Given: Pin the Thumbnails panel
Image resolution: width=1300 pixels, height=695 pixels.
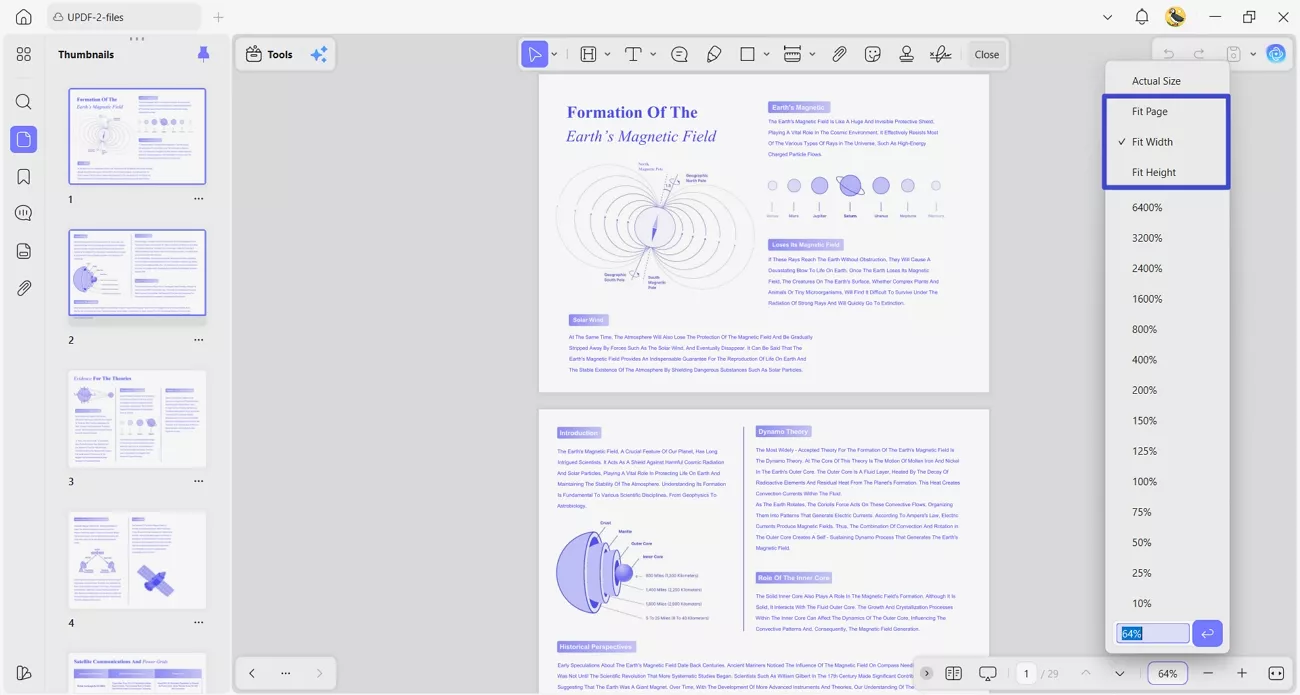Looking at the screenshot, I should coord(203,54).
